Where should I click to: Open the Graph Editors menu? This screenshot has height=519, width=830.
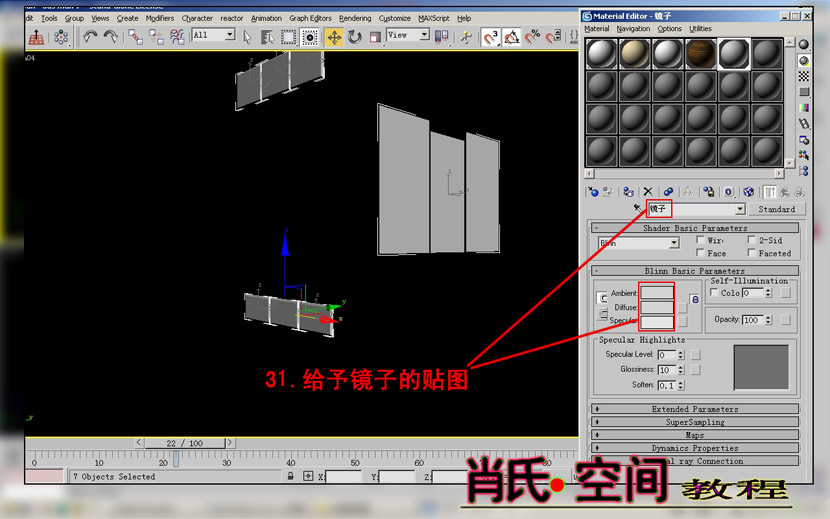point(310,18)
